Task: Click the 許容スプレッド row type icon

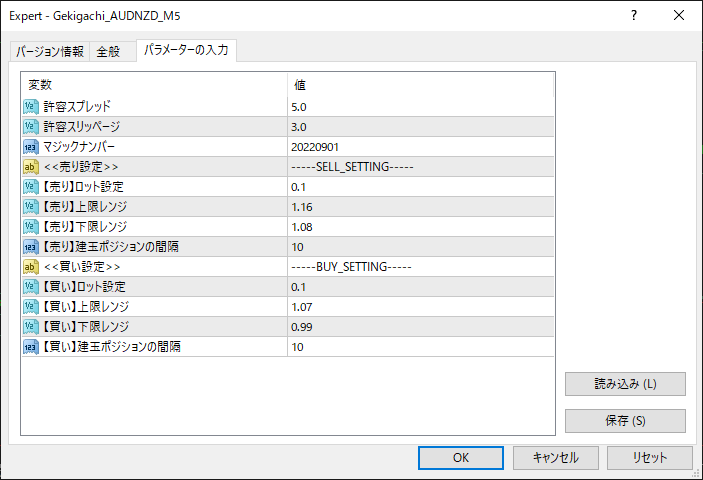Action: click(x=31, y=106)
